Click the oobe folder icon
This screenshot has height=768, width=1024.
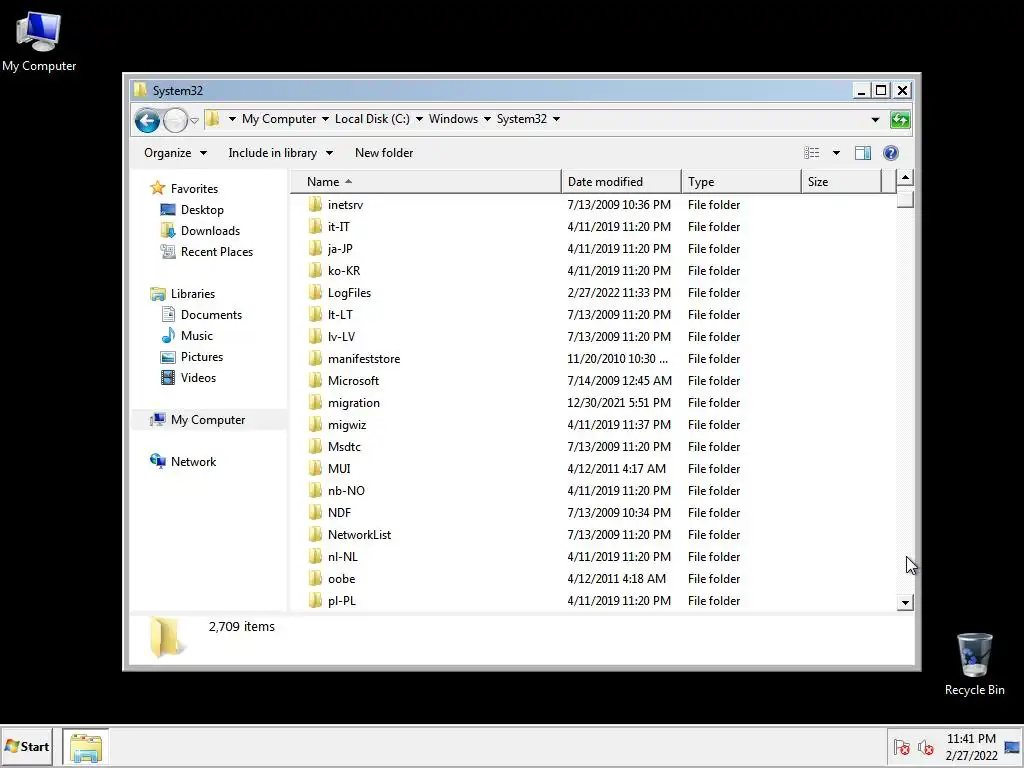coord(315,579)
